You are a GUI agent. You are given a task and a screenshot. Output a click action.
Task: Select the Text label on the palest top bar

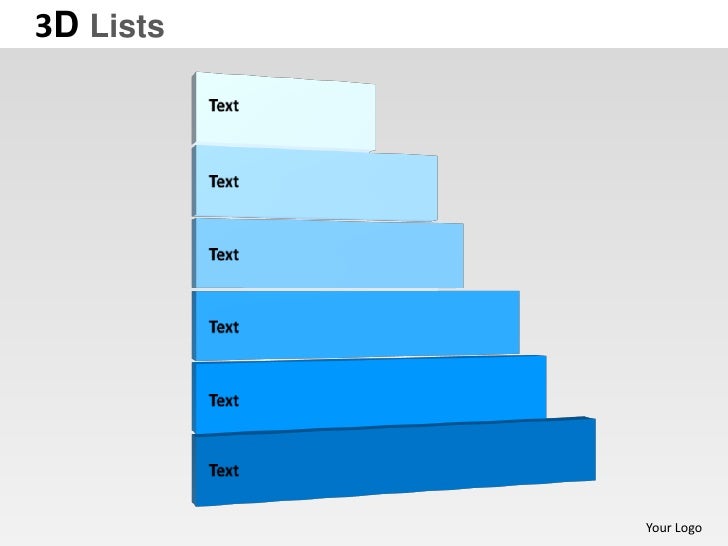coord(224,105)
